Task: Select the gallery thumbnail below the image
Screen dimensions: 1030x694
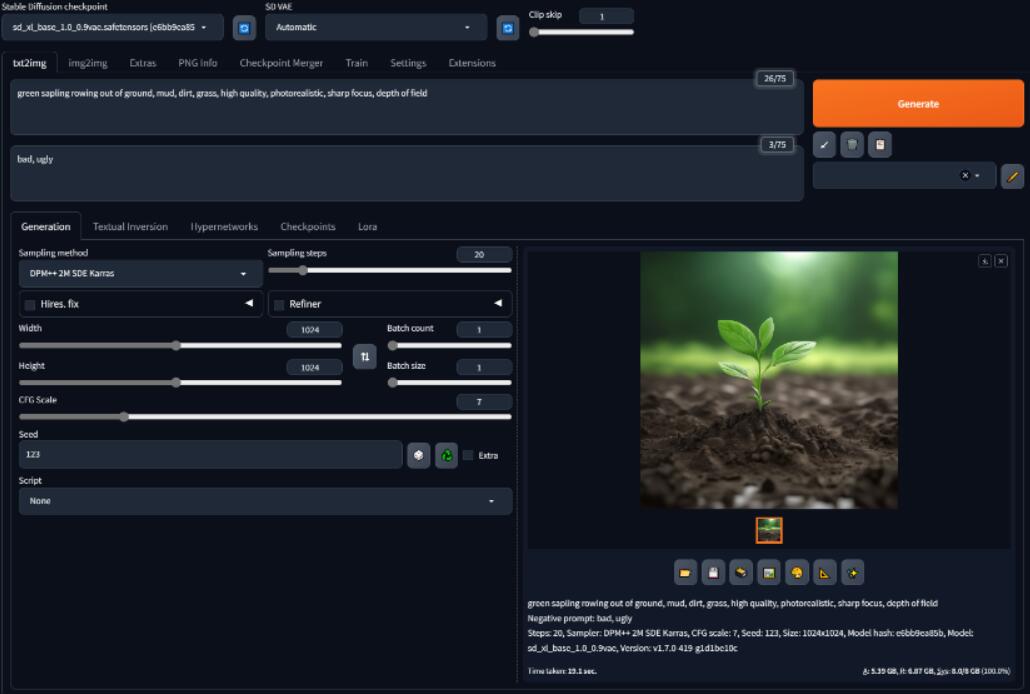Action: coord(769,530)
